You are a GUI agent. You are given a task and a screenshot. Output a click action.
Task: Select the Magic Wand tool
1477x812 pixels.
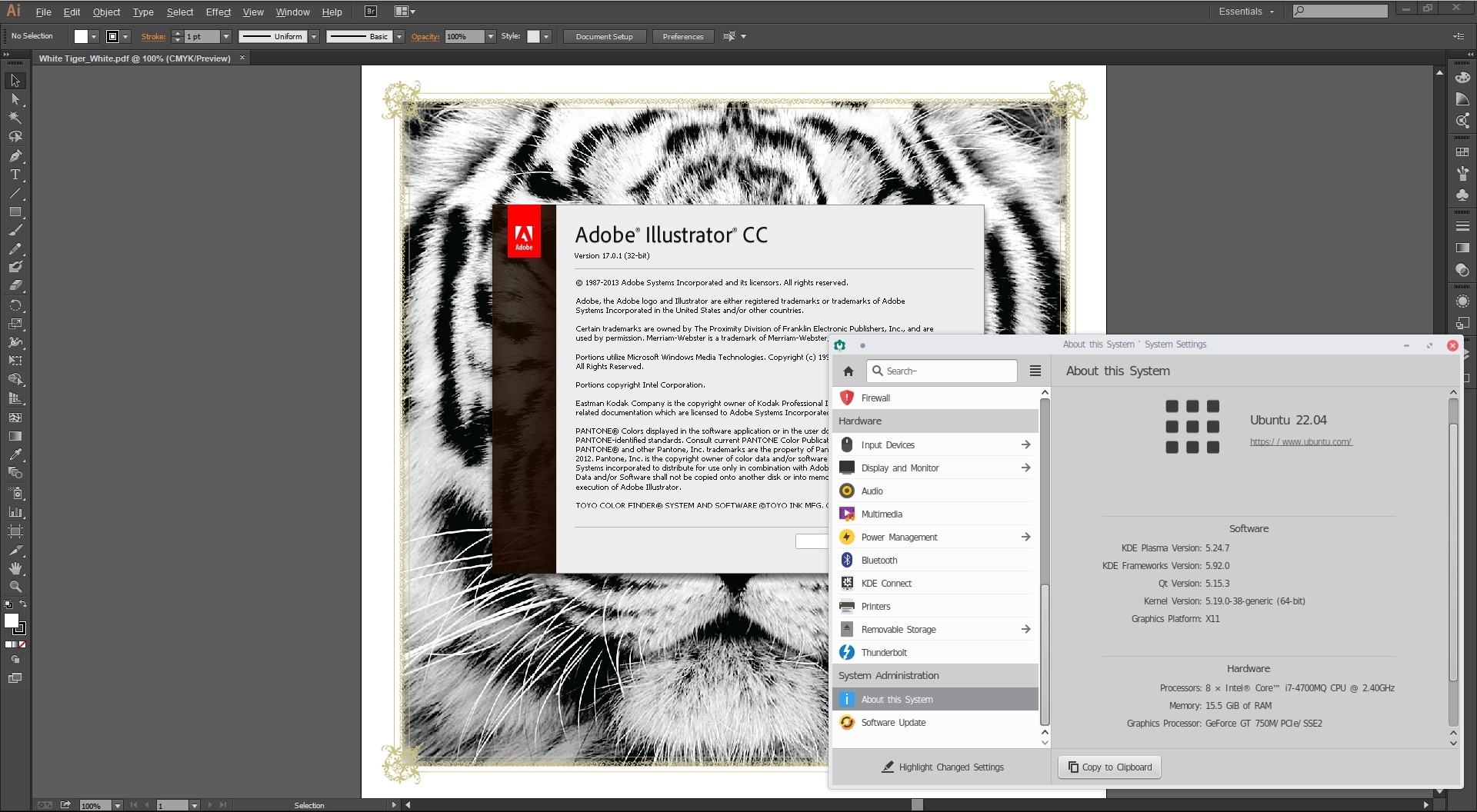[x=15, y=118]
